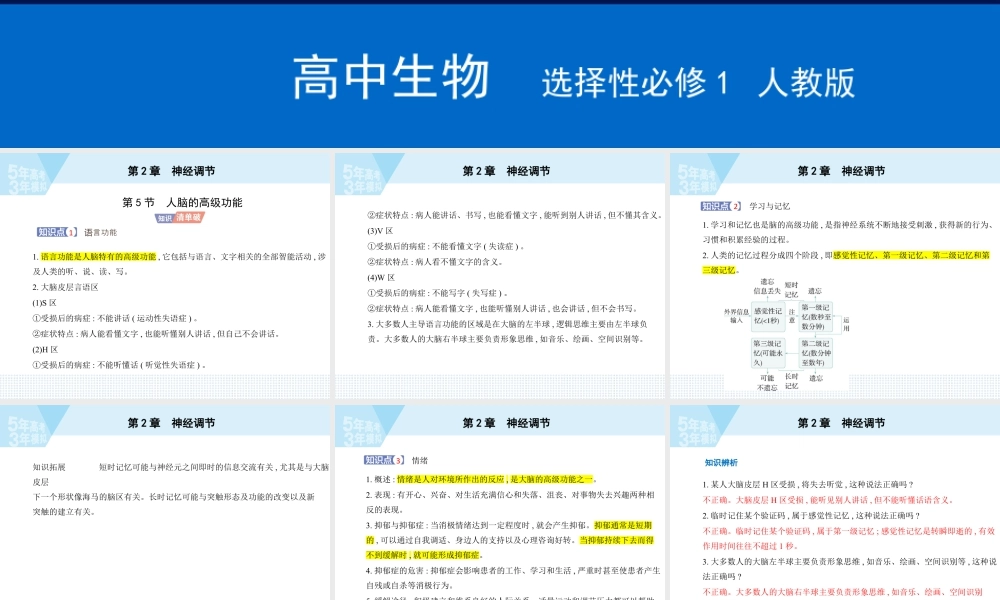
Task: Click the 选择性必修 1 subtitle
Action: tap(635, 82)
